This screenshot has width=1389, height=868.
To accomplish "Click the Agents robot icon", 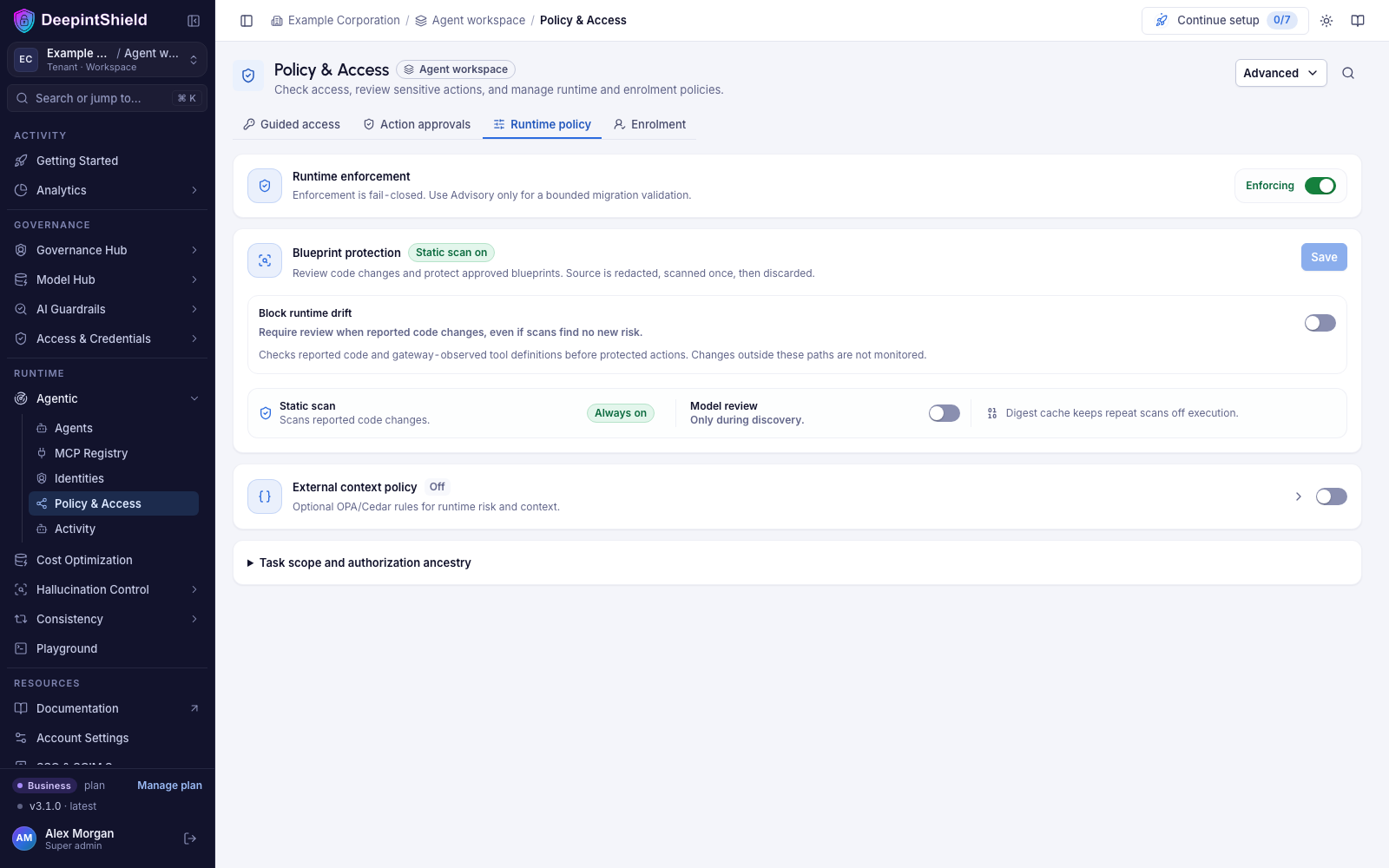I will [x=42, y=428].
